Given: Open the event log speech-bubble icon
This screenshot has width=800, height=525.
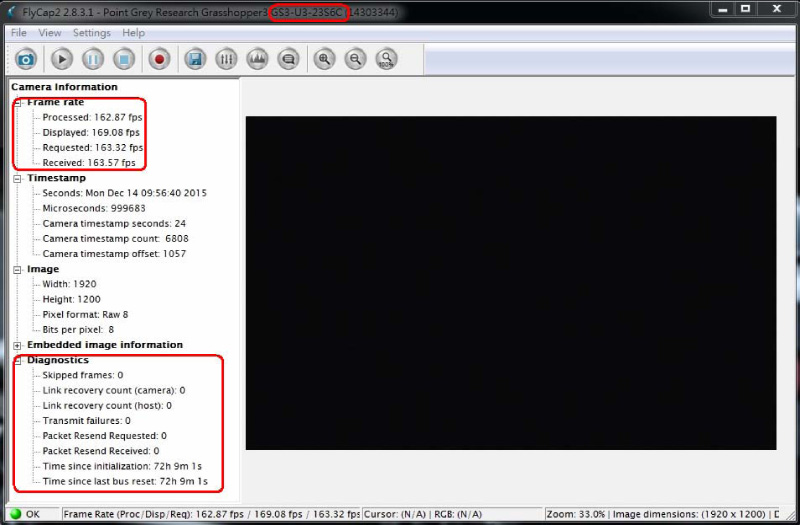Looking at the screenshot, I should (x=288, y=59).
